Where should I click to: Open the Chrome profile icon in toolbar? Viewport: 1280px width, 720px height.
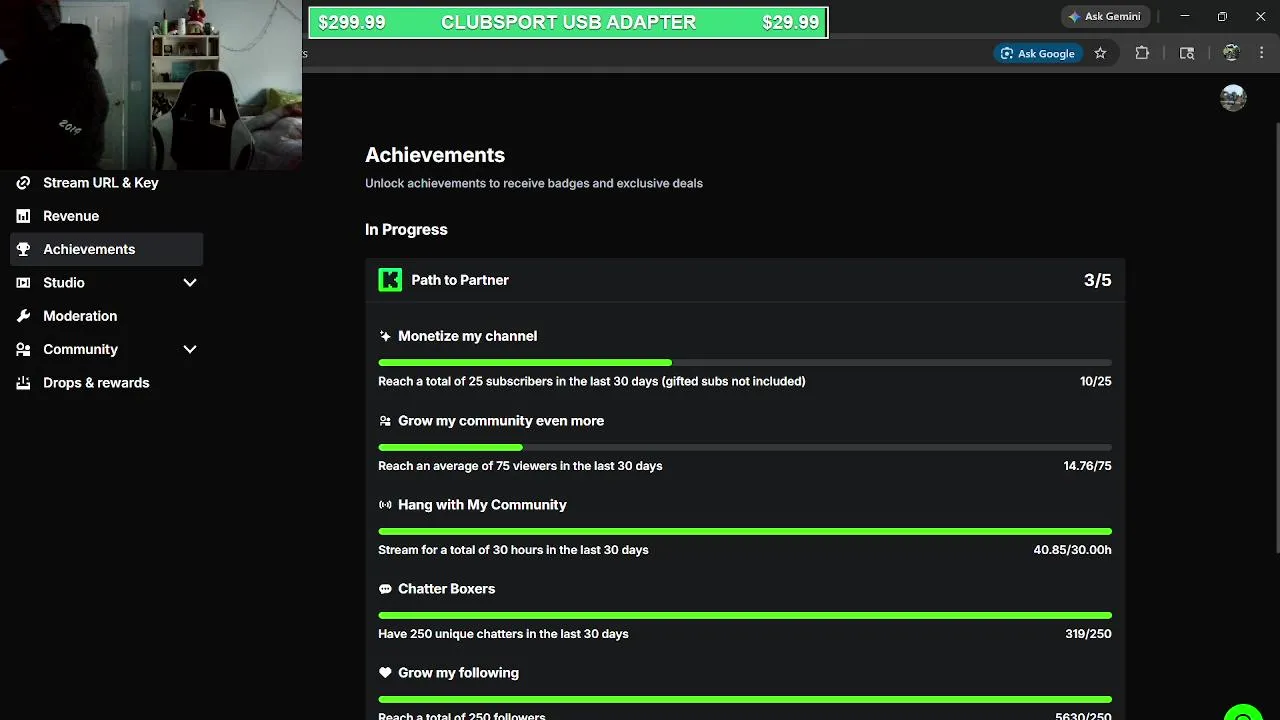tap(1231, 53)
